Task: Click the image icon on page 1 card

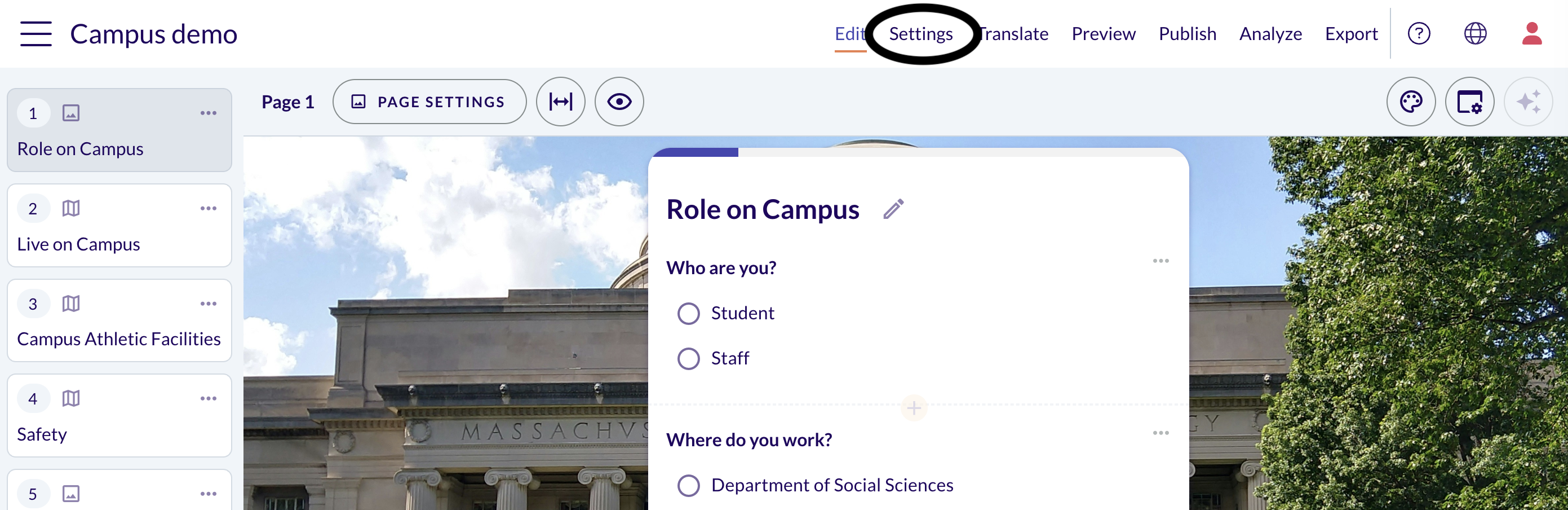Action: tap(70, 113)
